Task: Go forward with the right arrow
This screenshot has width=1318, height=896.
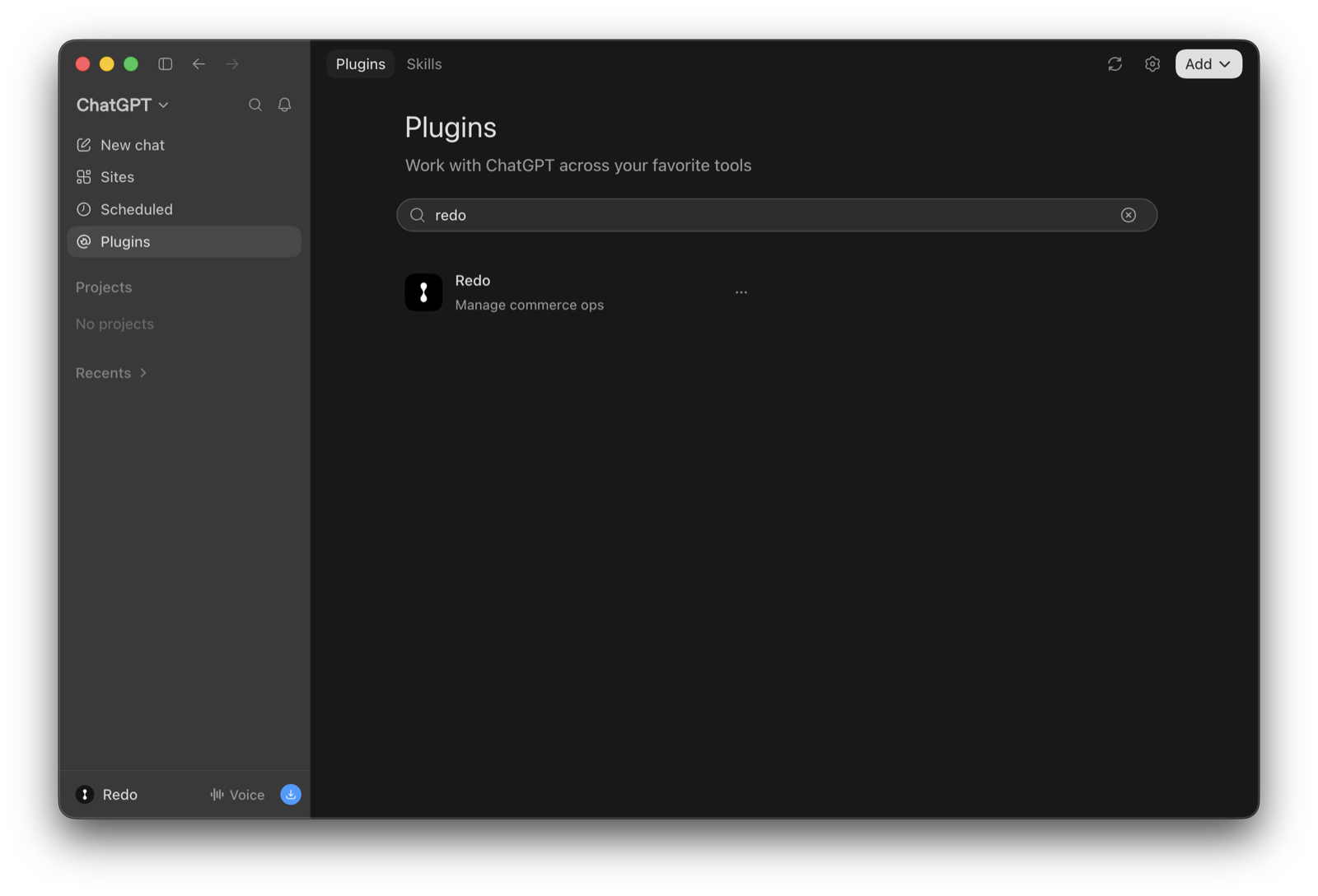Action: [232, 63]
